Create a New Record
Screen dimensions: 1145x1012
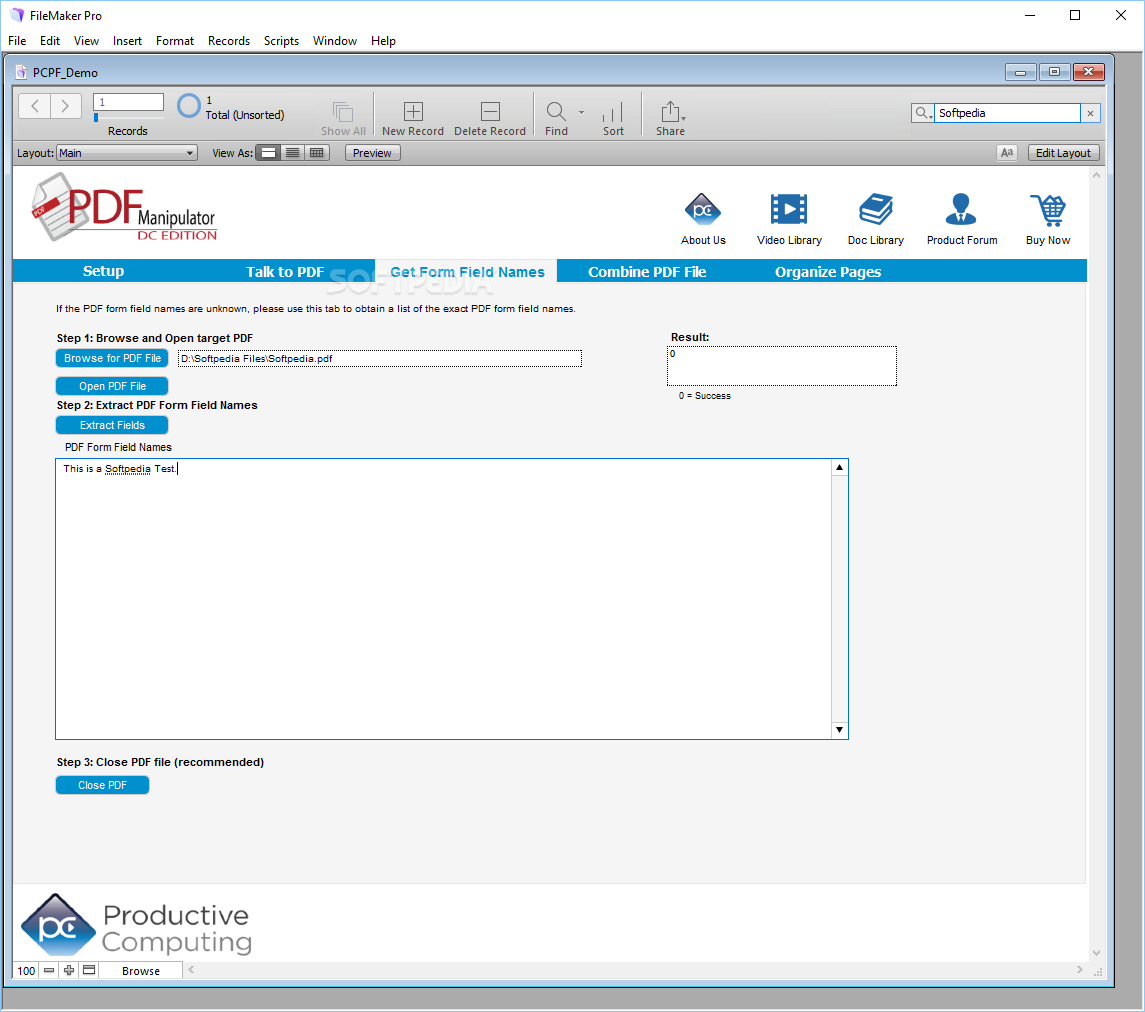(x=413, y=118)
